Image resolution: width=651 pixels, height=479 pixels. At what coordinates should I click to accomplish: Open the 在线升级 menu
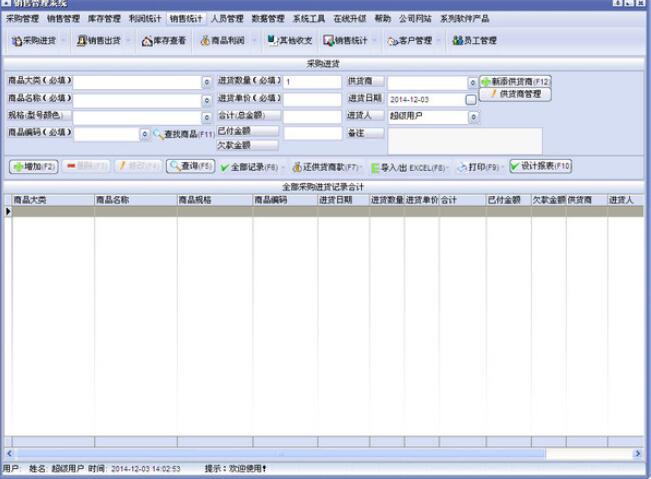(350, 19)
